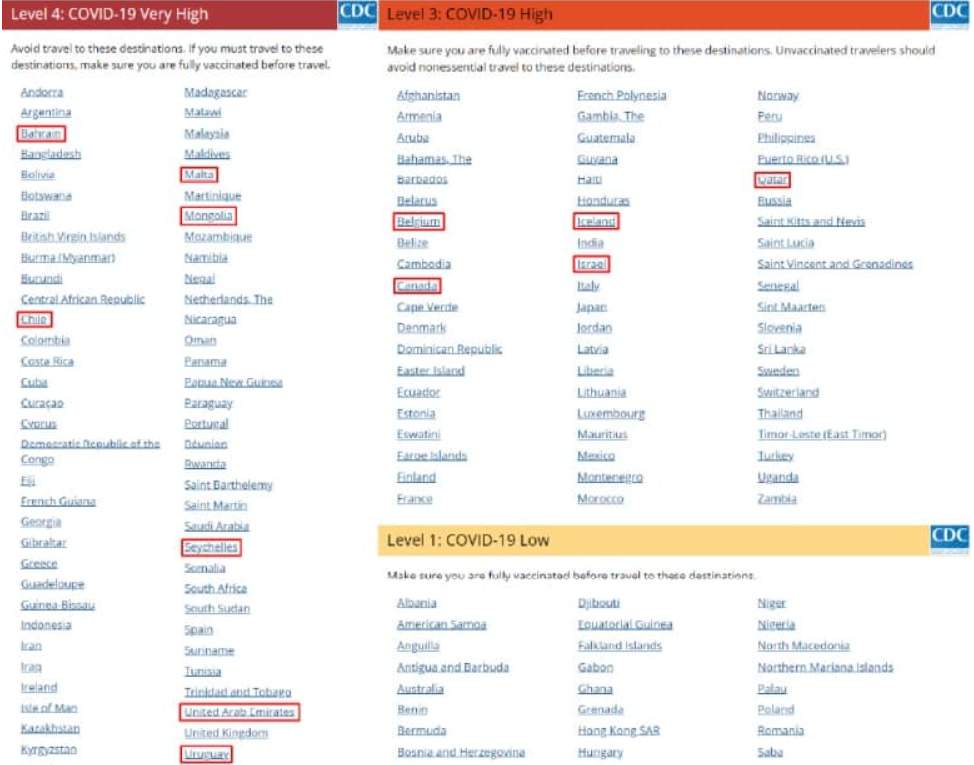Click the CDC logo in Level 4 header
Viewport: 974px width, 765px height.
(358, 12)
